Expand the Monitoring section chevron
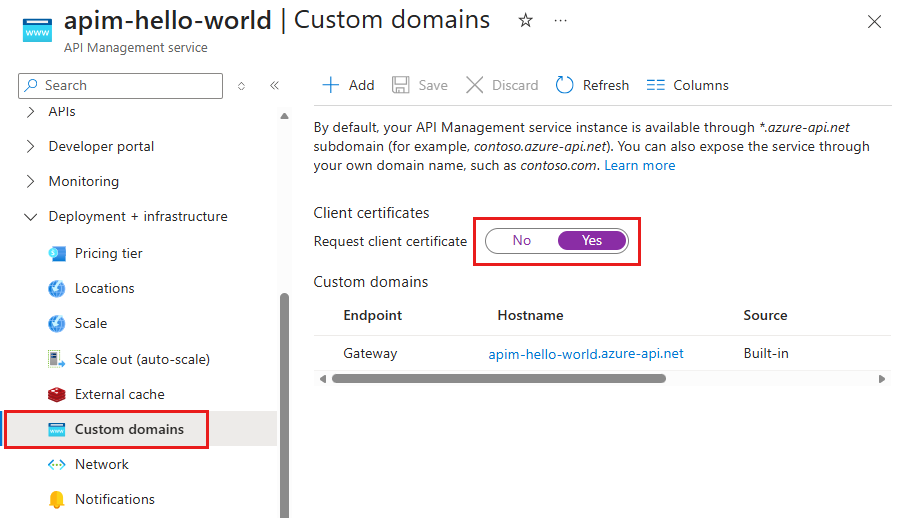Image resolution: width=914 pixels, height=518 pixels. coord(31,181)
